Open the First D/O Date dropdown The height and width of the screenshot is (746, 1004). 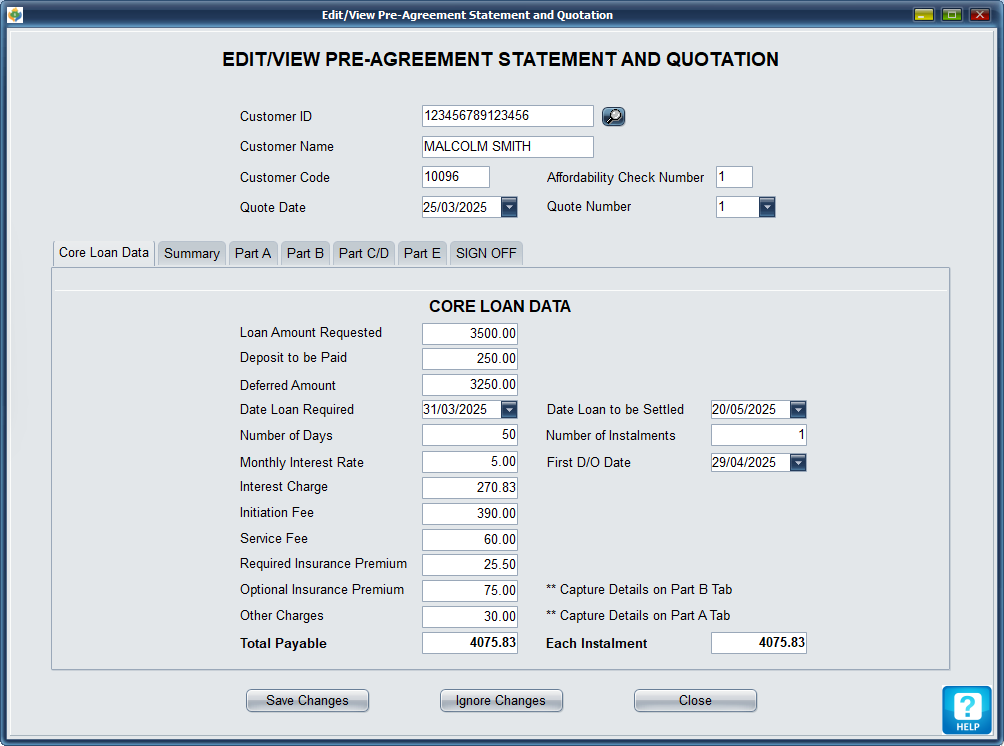coord(797,463)
